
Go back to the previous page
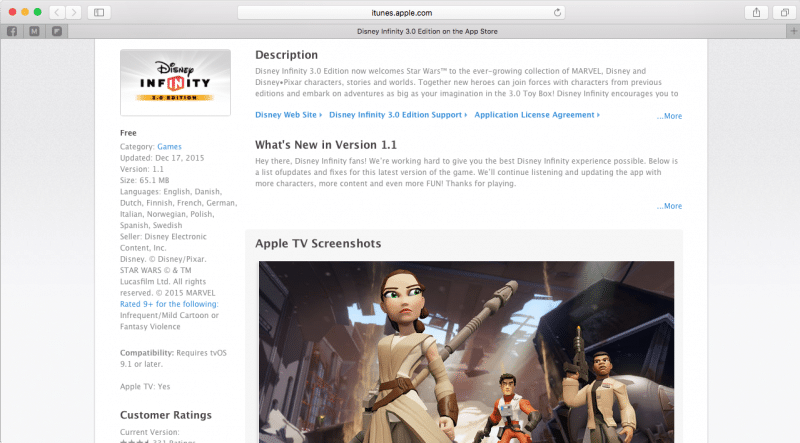coord(56,12)
